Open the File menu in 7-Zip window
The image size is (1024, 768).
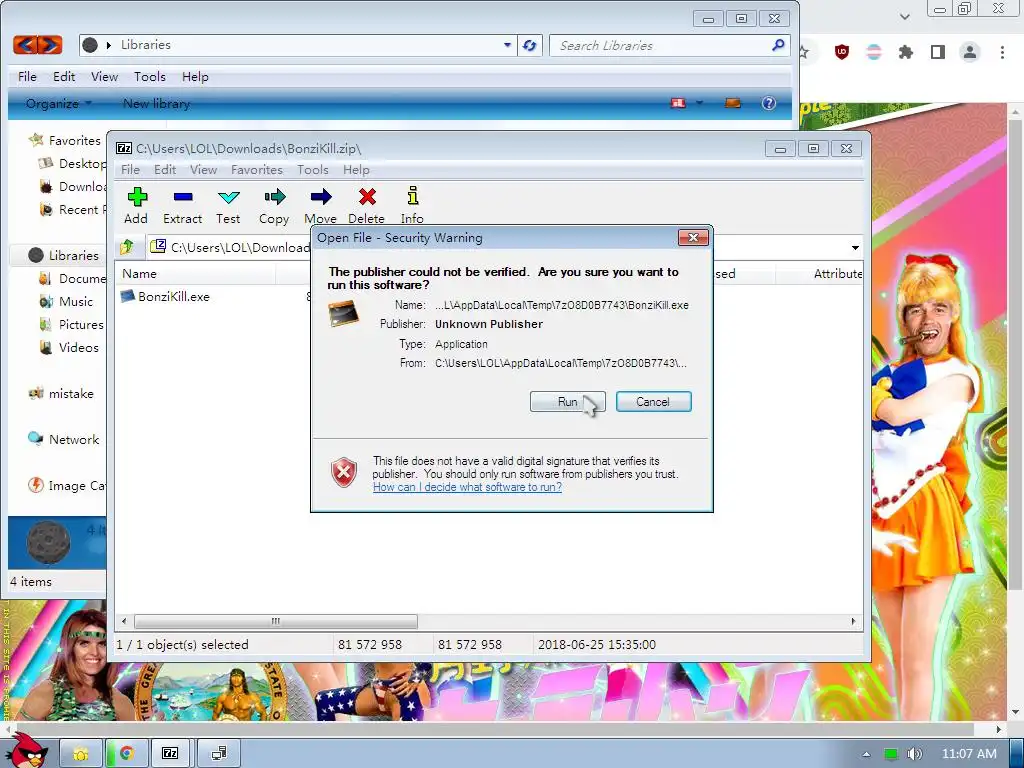pos(130,169)
